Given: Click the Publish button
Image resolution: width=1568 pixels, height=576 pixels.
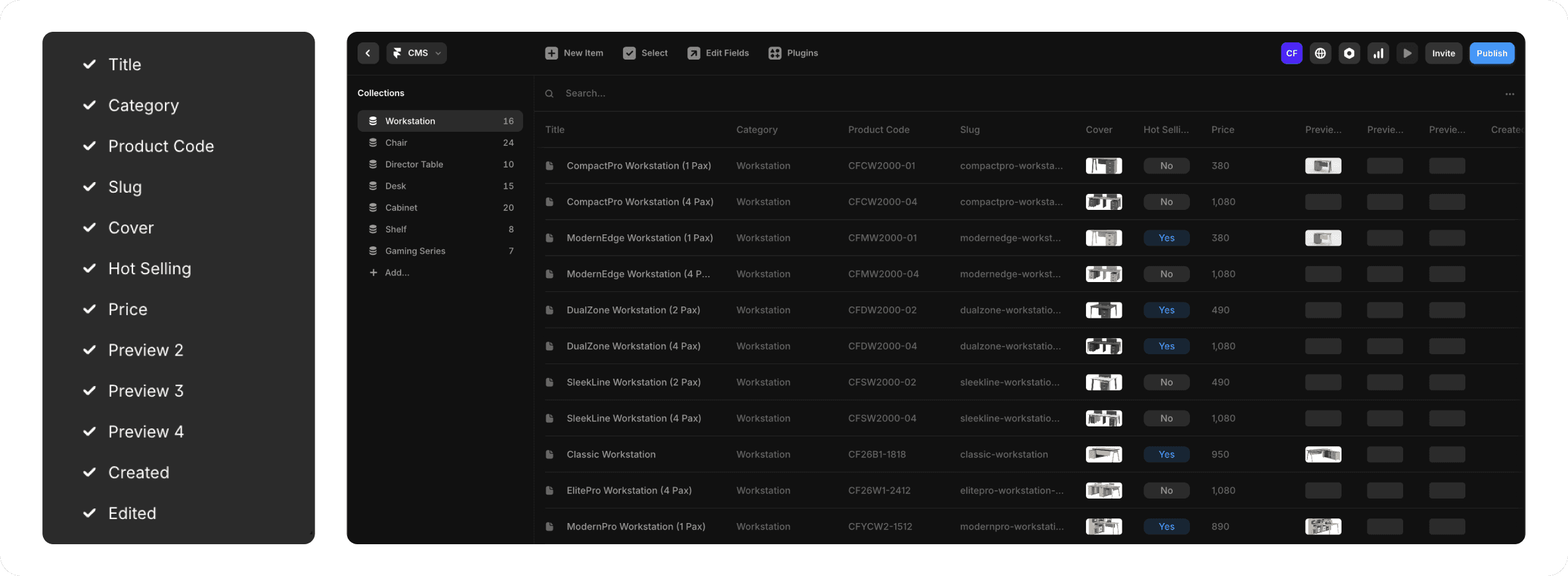Looking at the screenshot, I should [x=1492, y=53].
